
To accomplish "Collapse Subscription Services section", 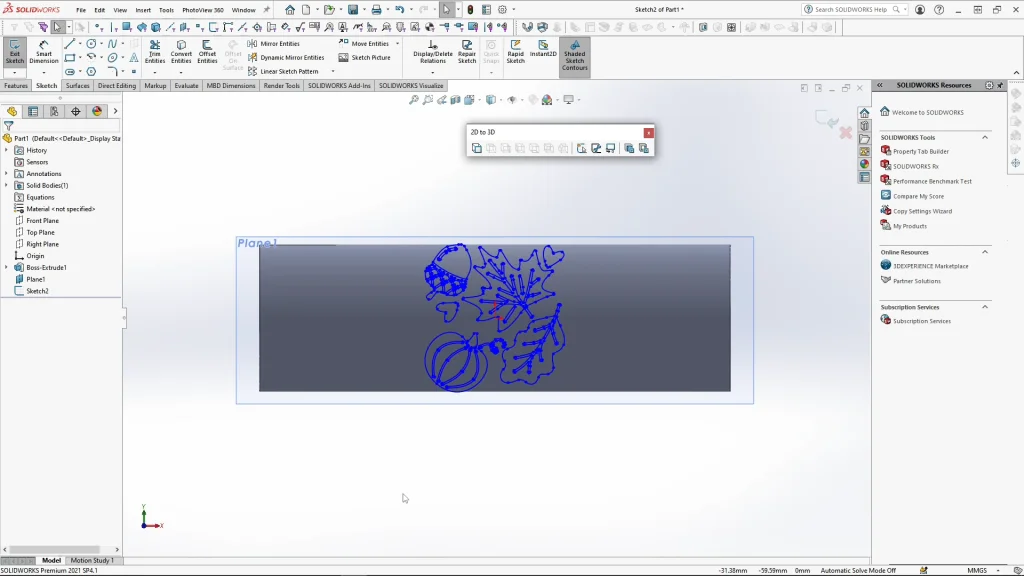I will (985, 307).
